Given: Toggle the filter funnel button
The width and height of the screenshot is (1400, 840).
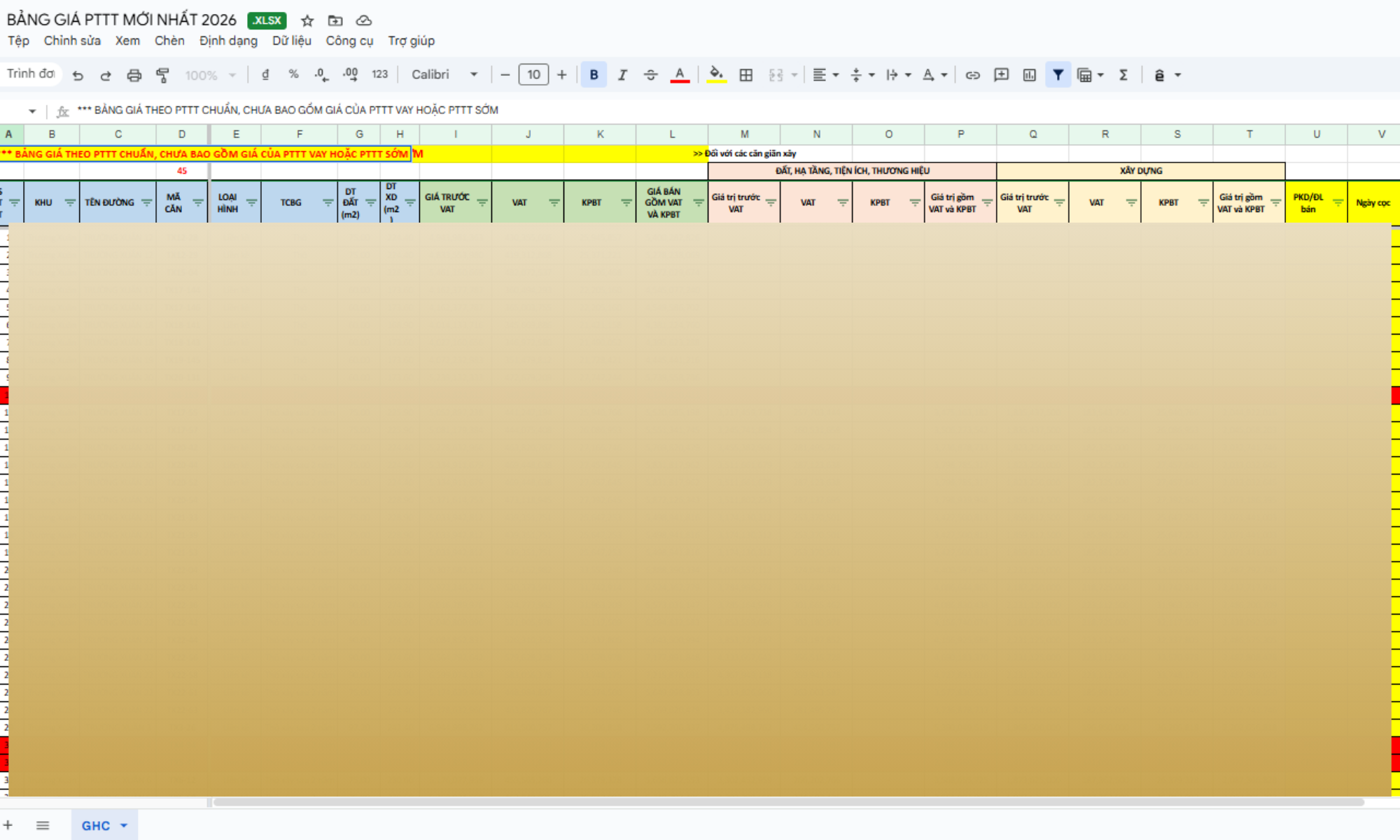Looking at the screenshot, I should (1058, 75).
